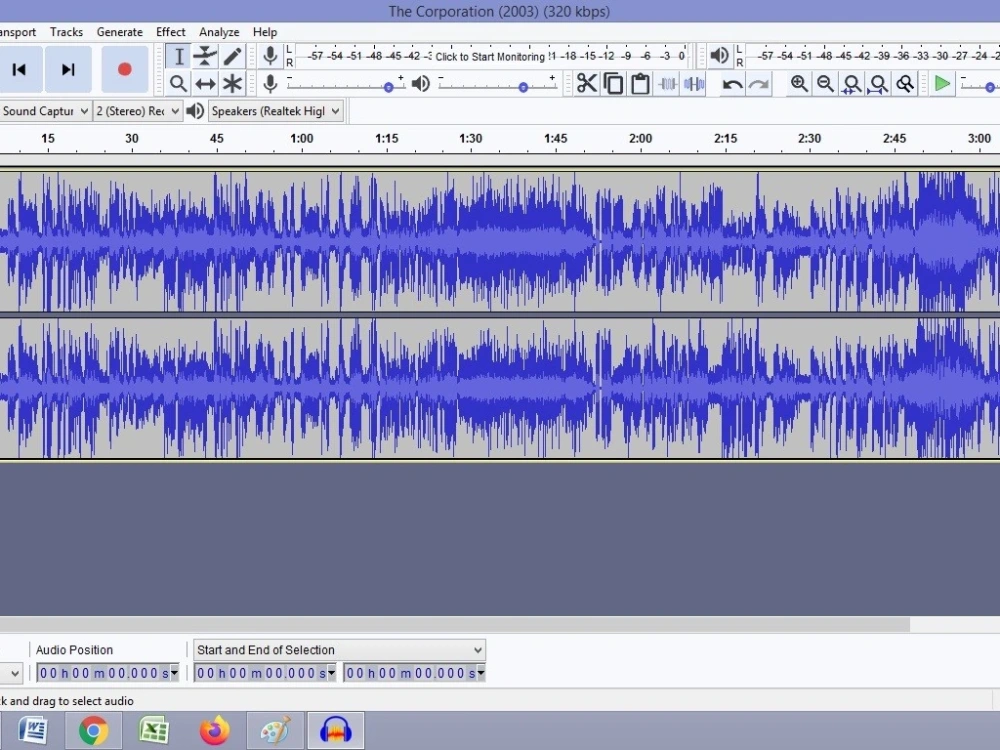Open the 2 (Stereo) recording channels dropdown

[x=138, y=111]
